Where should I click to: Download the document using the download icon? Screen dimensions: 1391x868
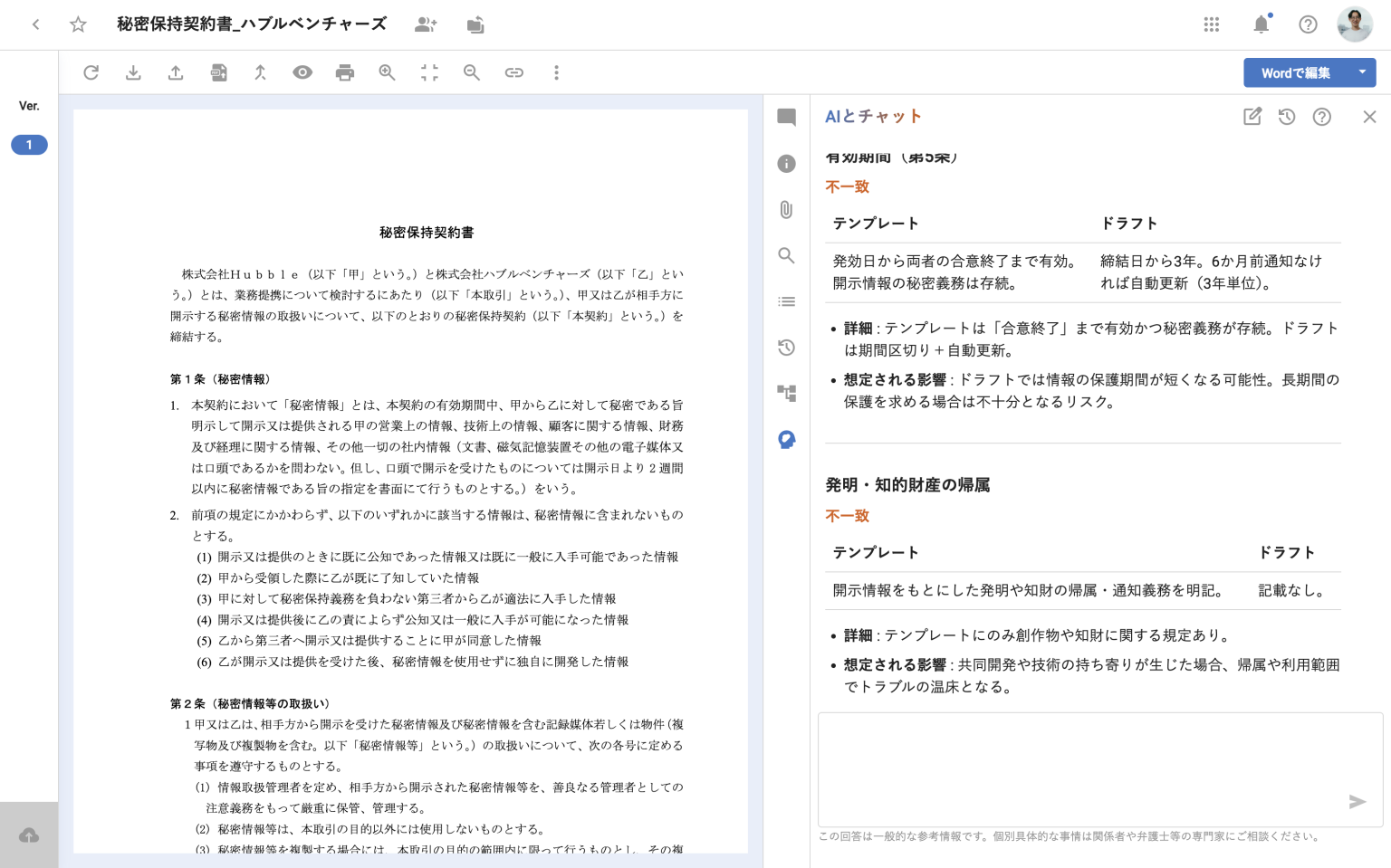click(133, 72)
